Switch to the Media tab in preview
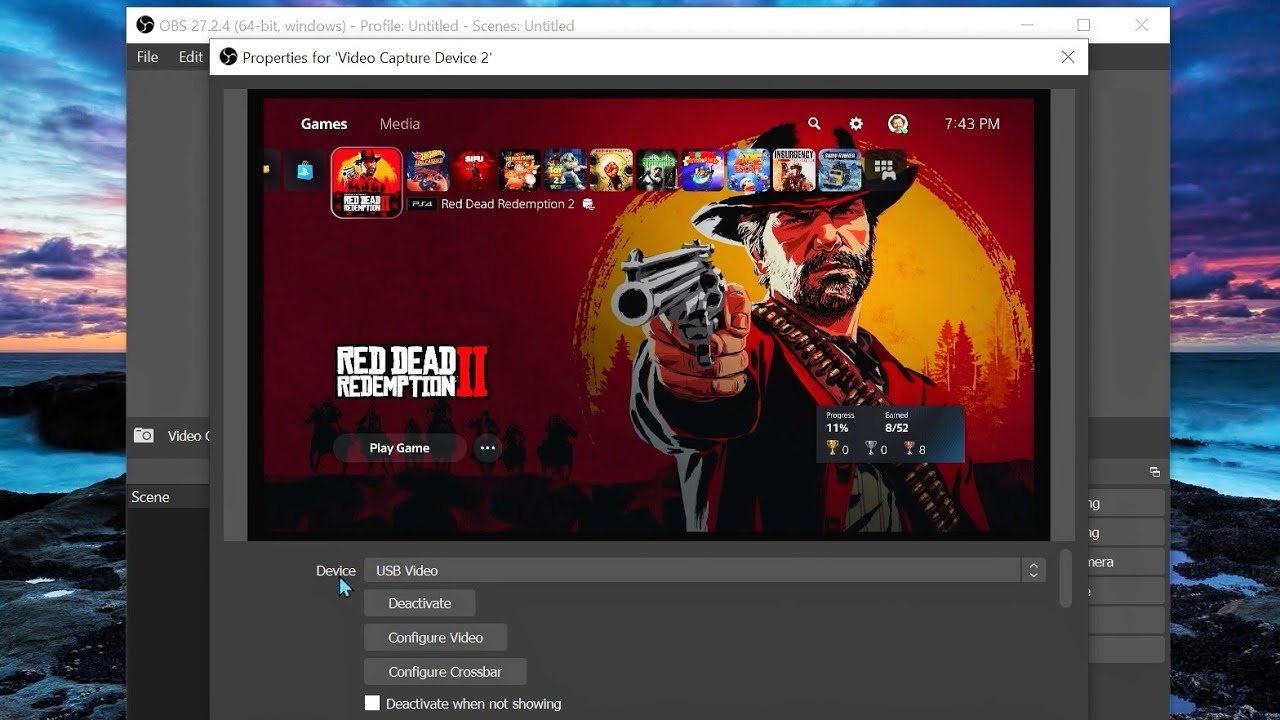This screenshot has height=720, width=1280. tap(400, 124)
